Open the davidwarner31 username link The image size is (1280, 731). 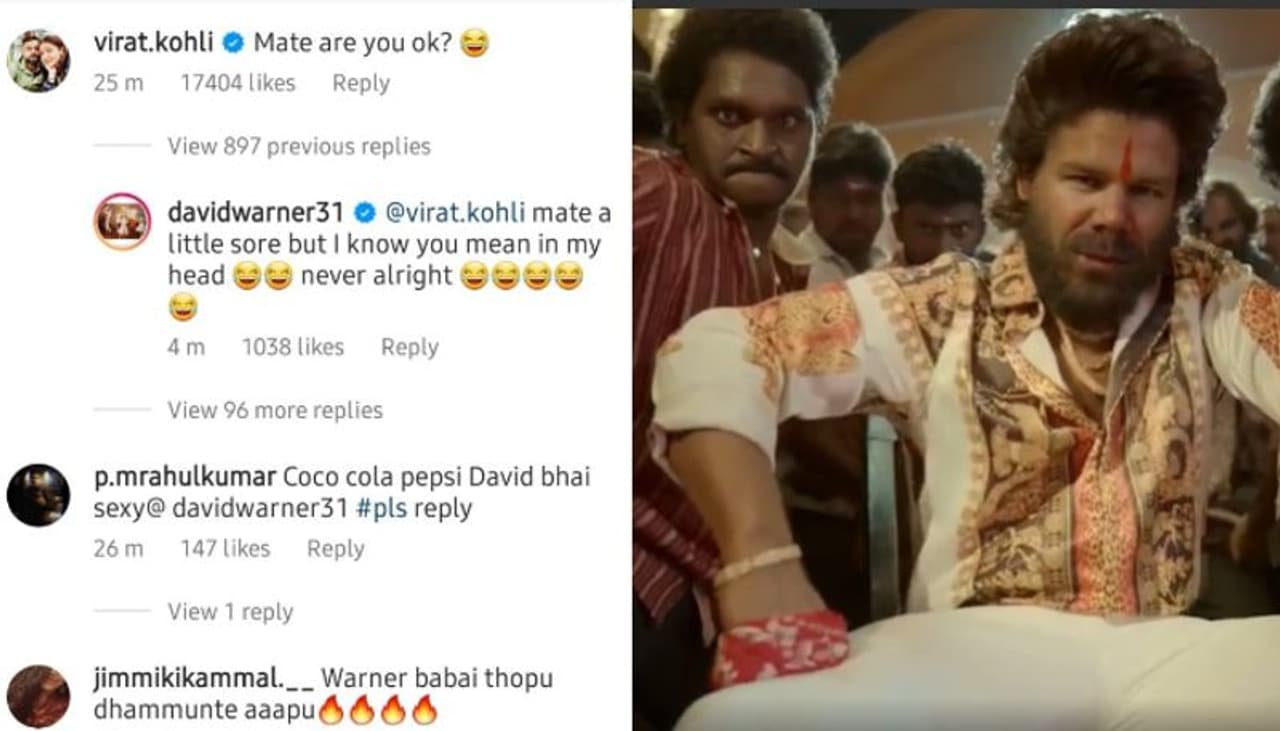[x=256, y=212]
